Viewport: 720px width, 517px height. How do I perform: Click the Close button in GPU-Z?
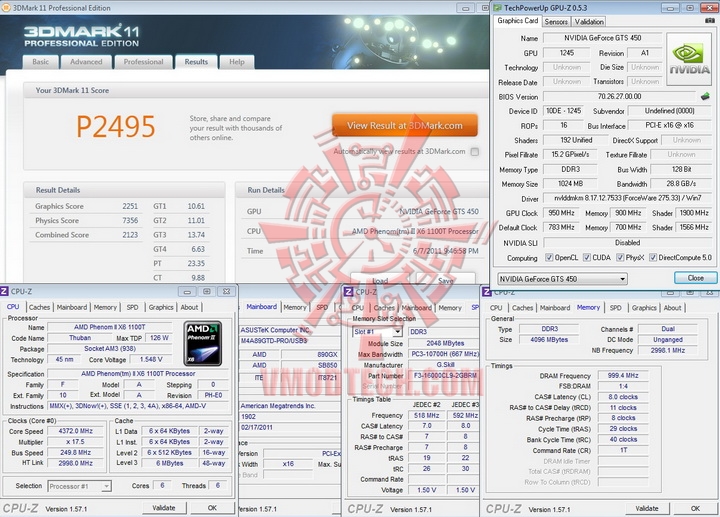(695, 278)
